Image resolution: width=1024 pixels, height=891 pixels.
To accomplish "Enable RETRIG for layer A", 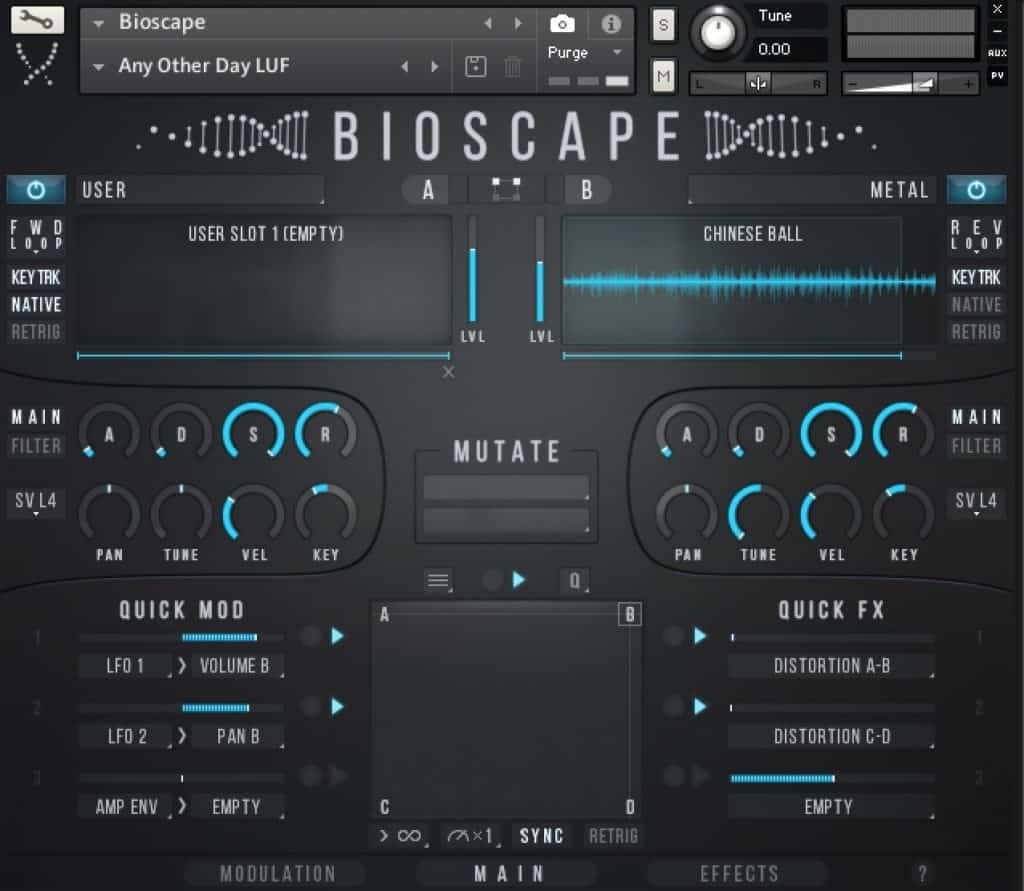I will (x=36, y=332).
